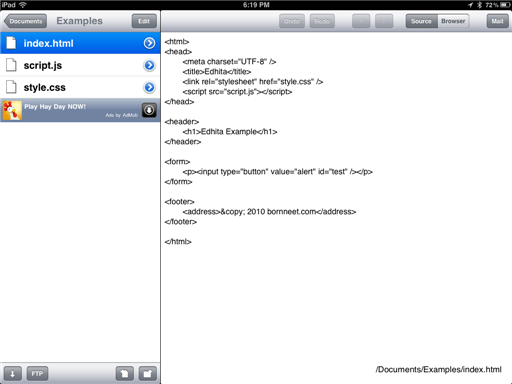Send the file via Mail button
Viewport: 512px width, 384px height.
pyautogui.click(x=497, y=21)
